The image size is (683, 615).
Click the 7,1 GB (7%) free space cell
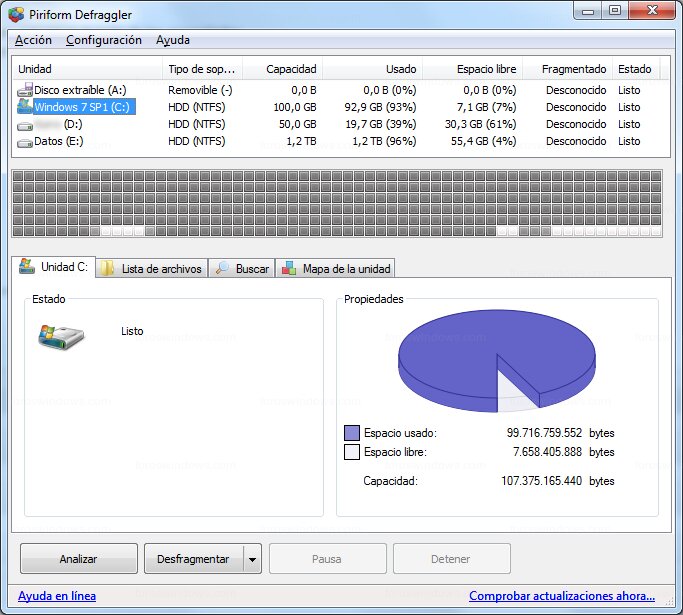click(x=487, y=107)
